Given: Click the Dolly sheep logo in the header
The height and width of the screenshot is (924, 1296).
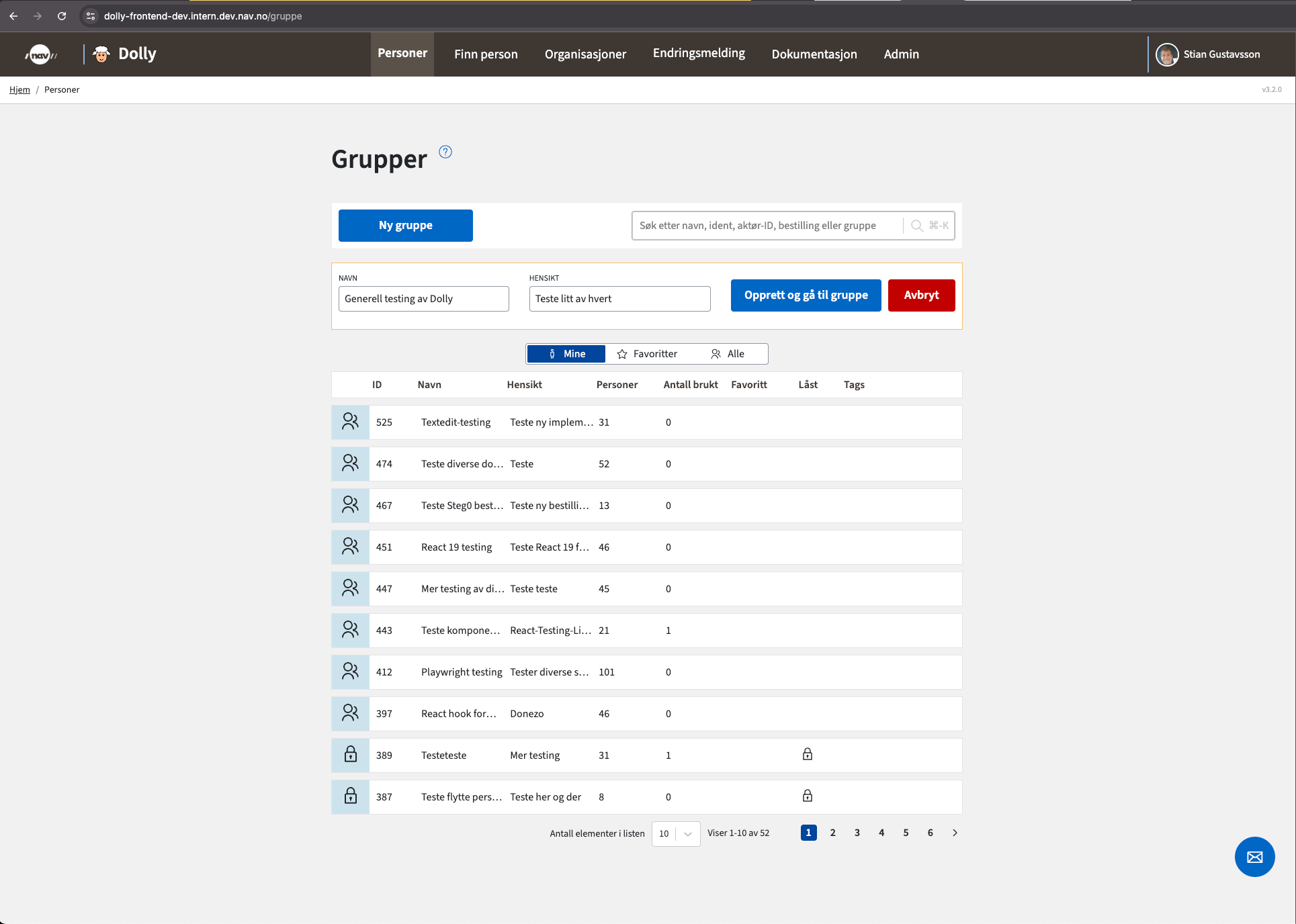Looking at the screenshot, I should click(101, 54).
